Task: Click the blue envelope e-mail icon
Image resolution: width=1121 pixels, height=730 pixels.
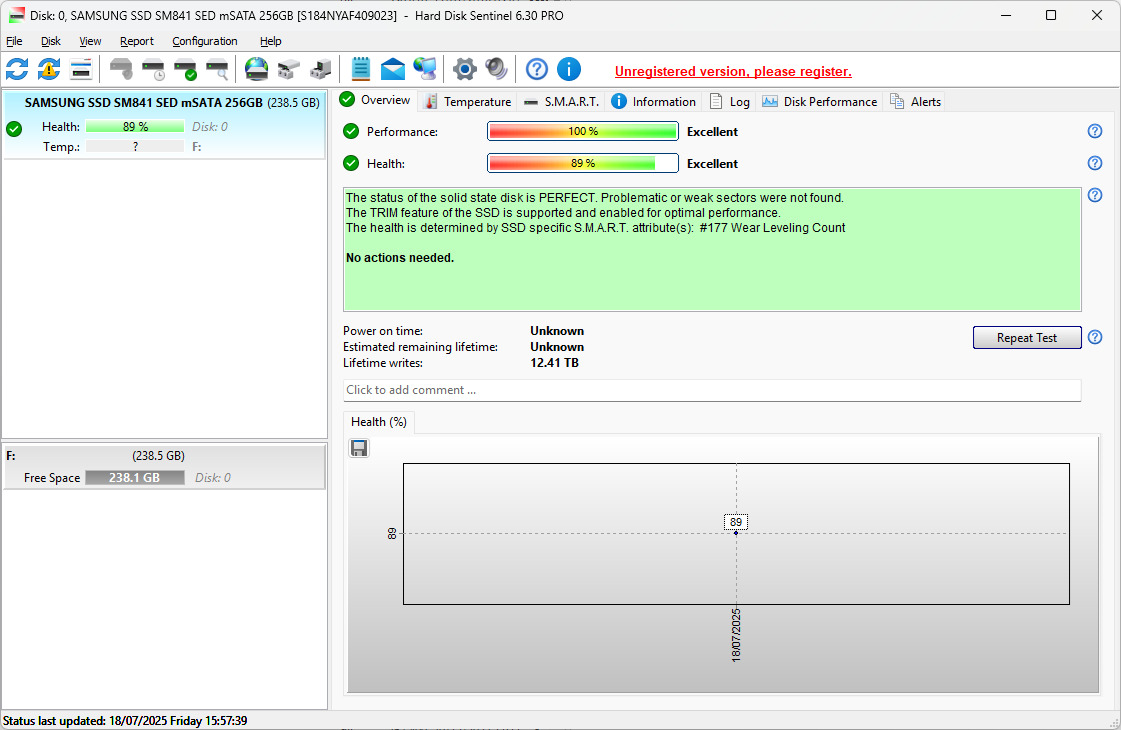Action: click(392, 69)
